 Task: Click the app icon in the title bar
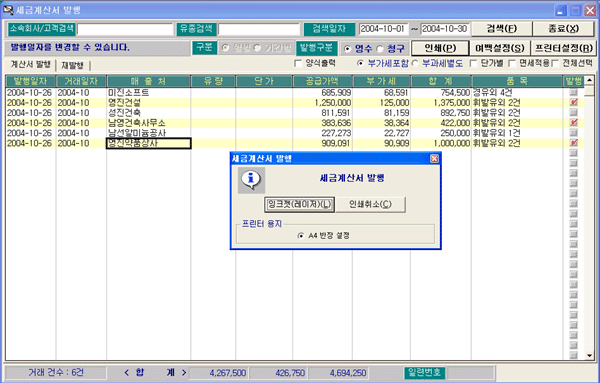[8, 9]
